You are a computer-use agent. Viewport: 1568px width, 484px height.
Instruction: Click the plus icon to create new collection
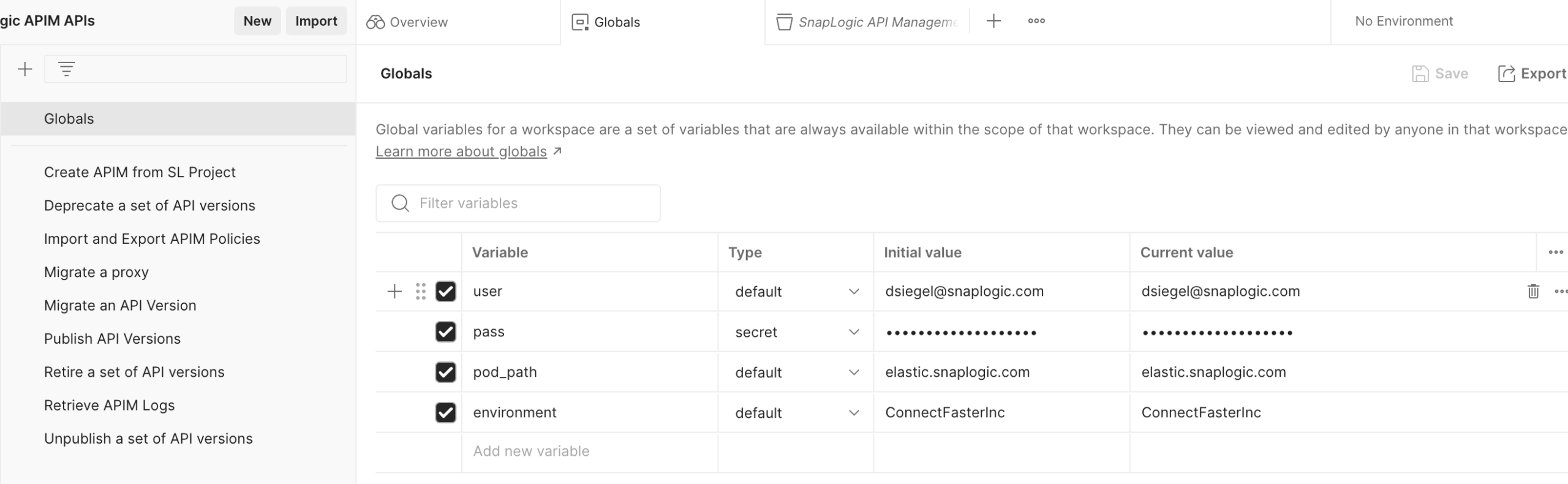[x=24, y=69]
